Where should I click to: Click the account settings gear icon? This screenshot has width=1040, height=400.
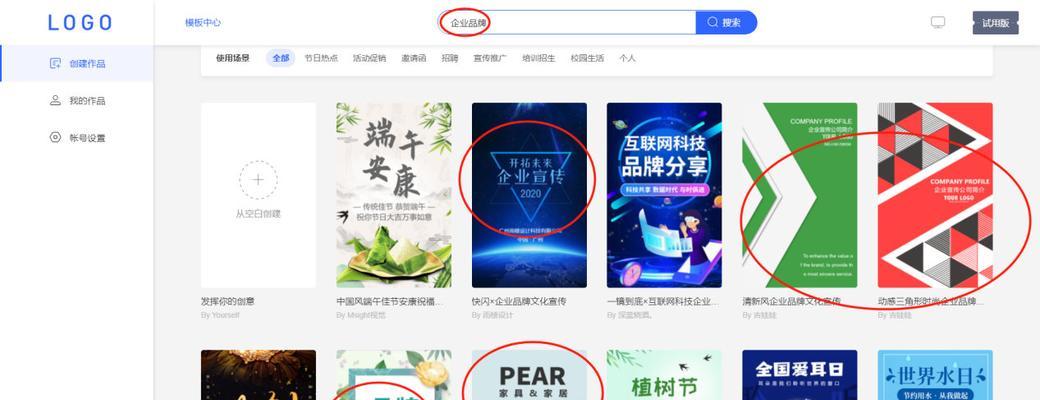[x=56, y=137]
